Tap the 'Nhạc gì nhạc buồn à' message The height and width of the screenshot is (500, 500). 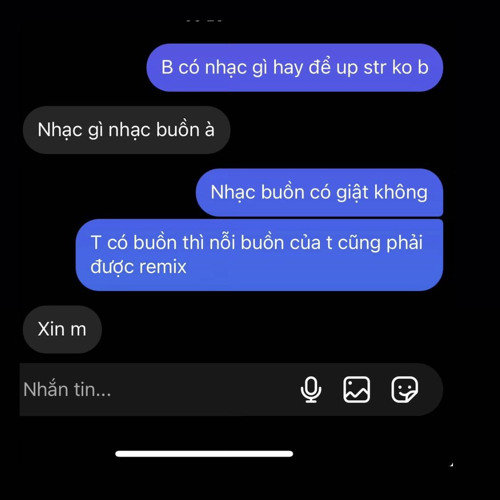point(126,130)
